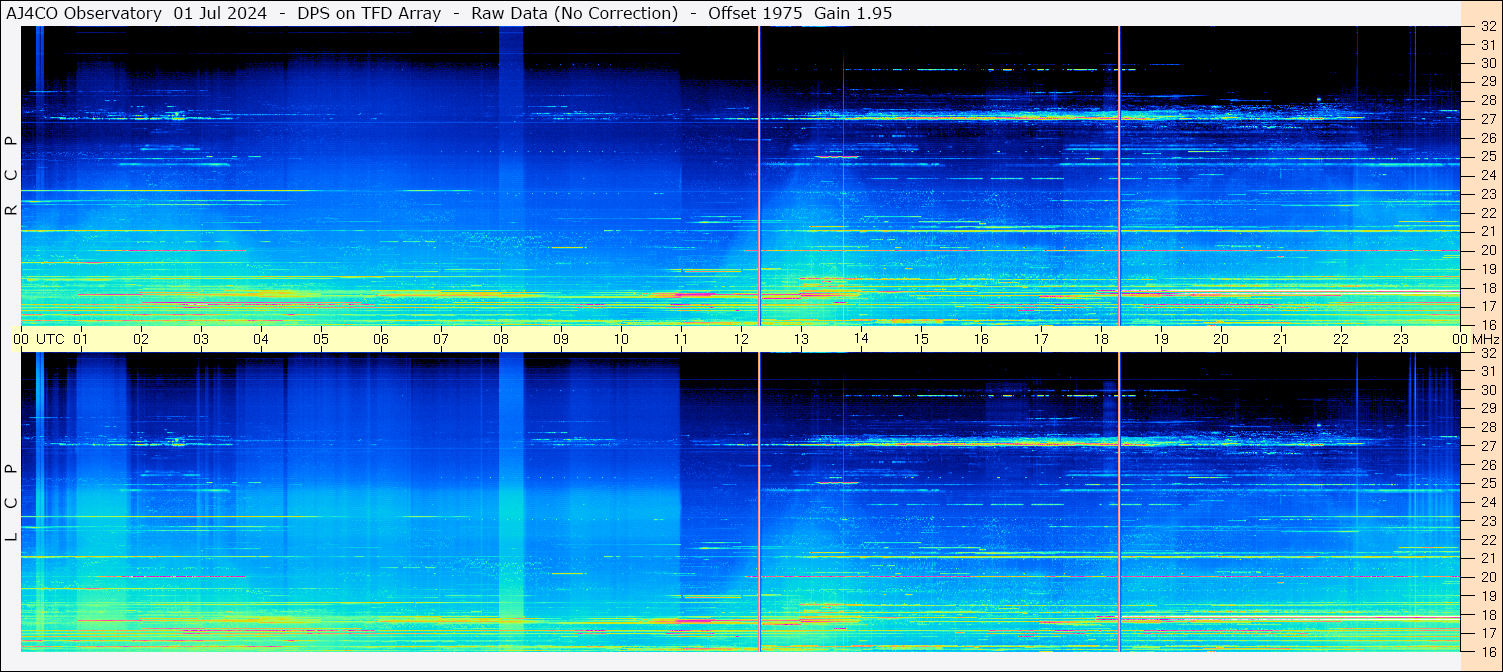Pick the 23 hour label on time axis

(1401, 339)
